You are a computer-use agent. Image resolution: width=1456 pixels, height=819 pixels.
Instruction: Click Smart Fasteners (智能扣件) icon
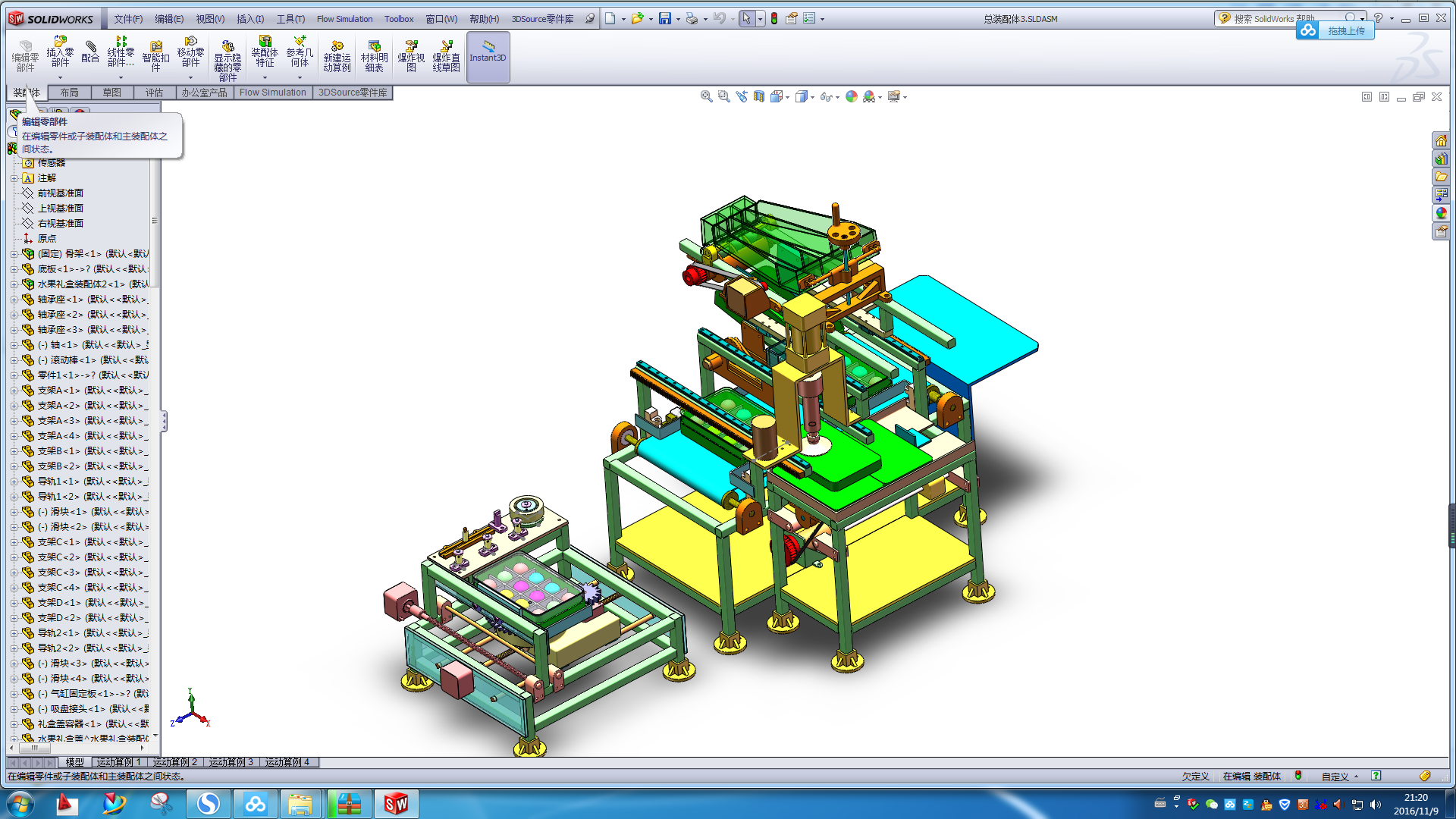tap(155, 56)
